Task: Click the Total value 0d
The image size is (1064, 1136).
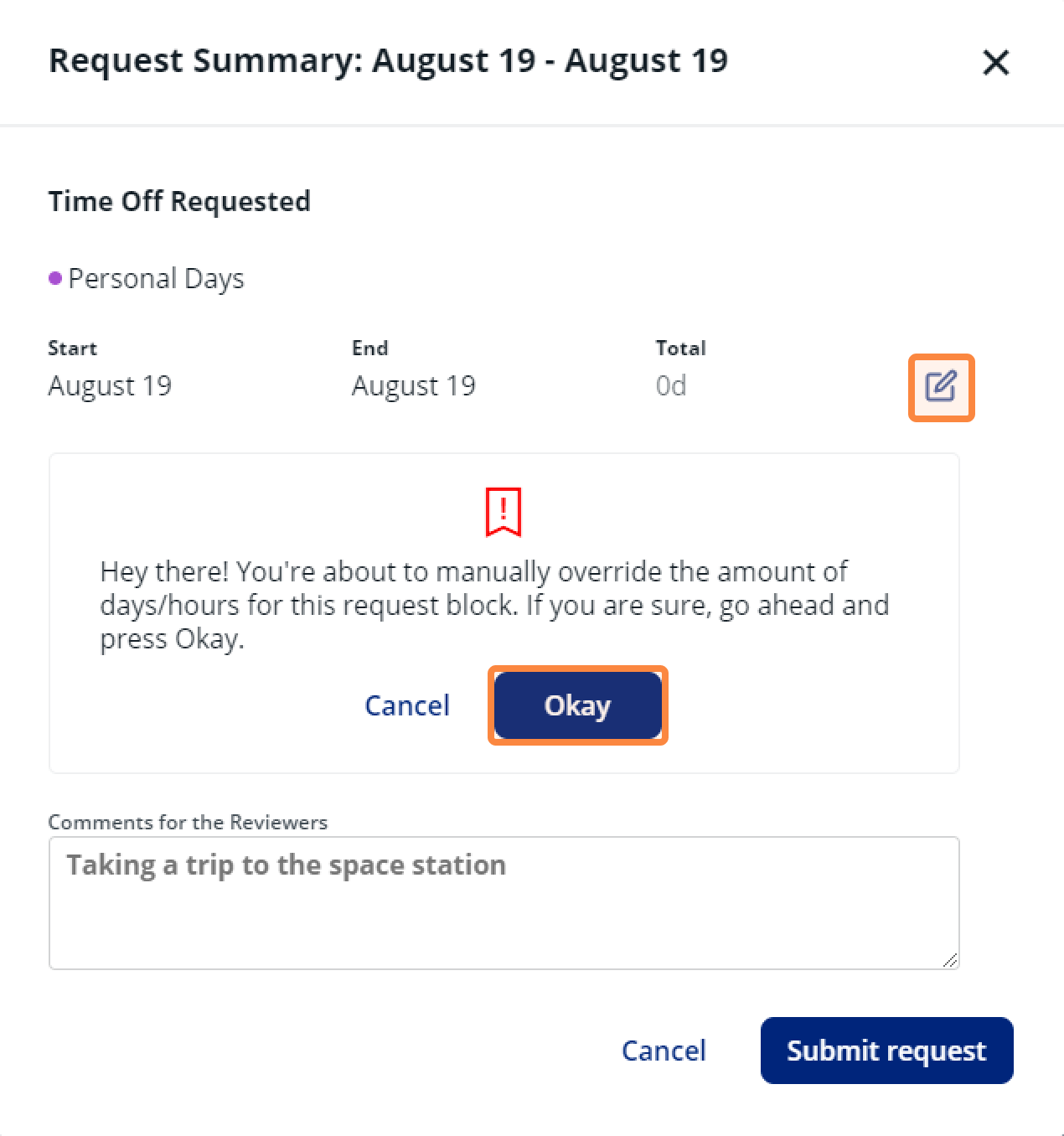Action: (671, 385)
